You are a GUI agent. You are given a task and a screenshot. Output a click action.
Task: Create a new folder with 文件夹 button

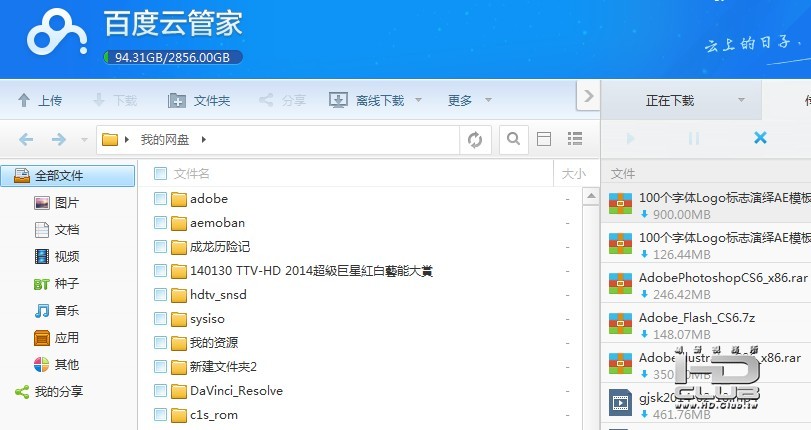click(x=199, y=100)
